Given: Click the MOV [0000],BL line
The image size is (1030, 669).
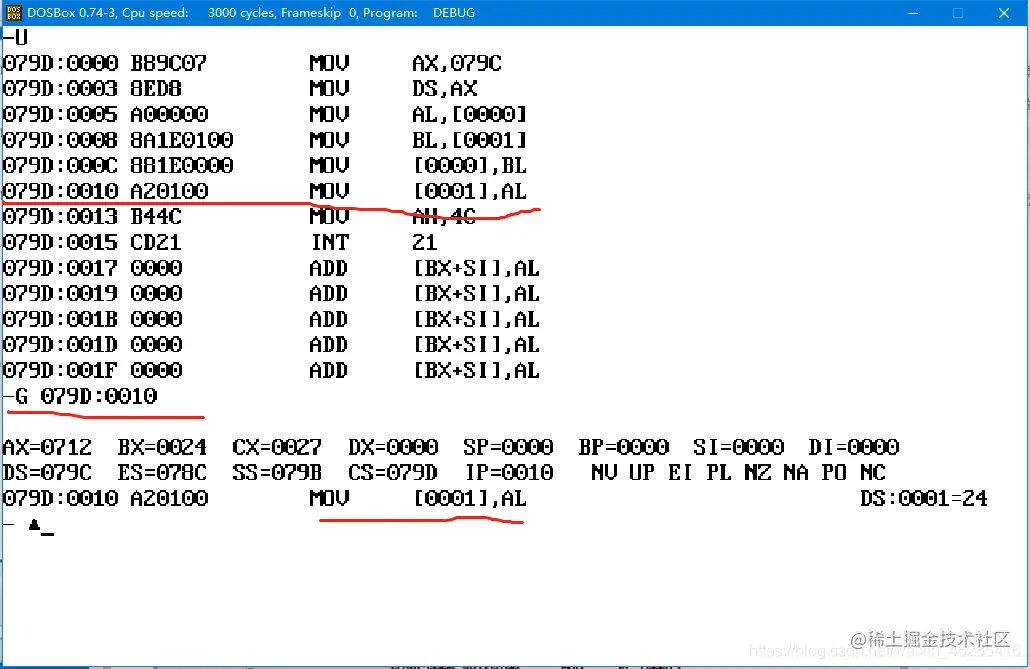Looking at the screenshot, I should tap(265, 165).
